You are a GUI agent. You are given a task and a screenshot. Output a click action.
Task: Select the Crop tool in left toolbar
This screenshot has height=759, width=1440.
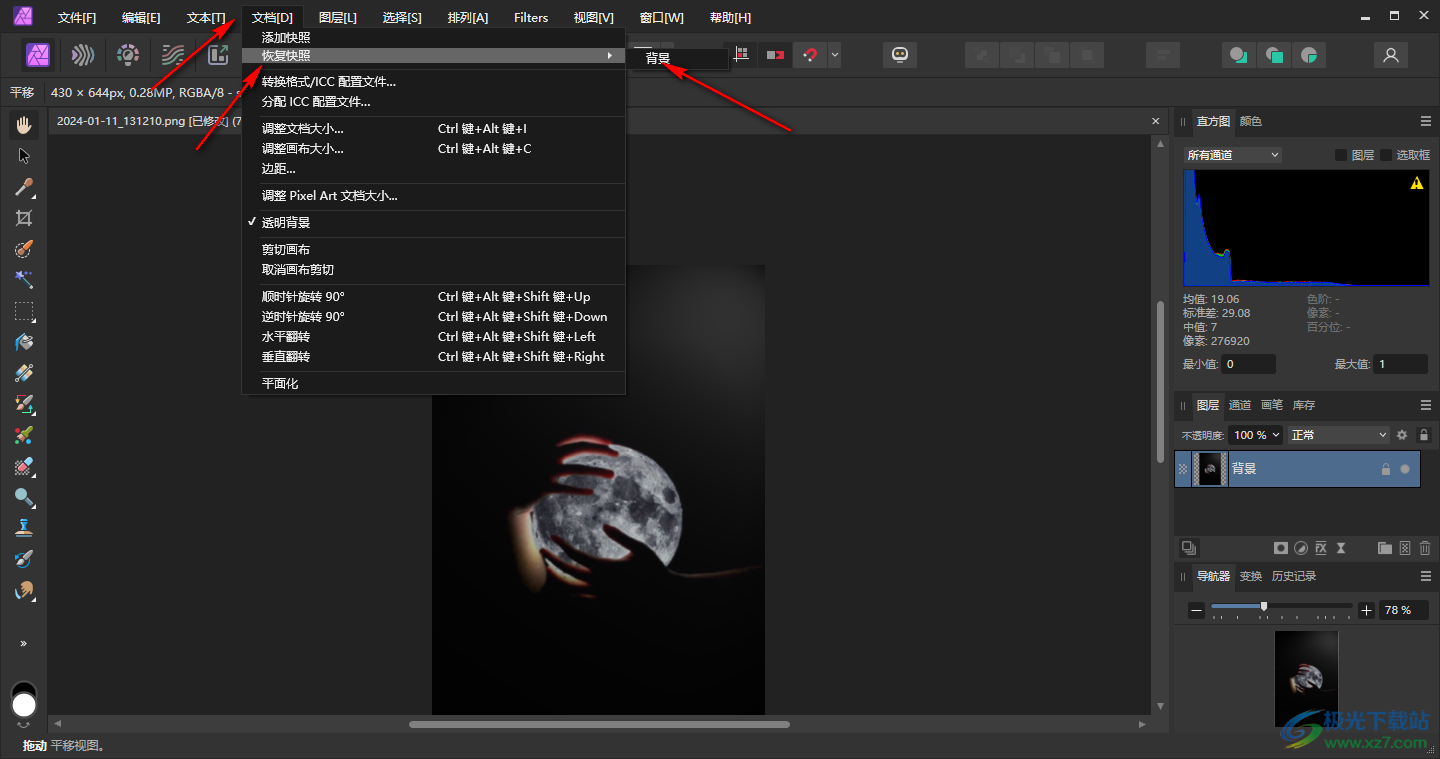(24, 218)
